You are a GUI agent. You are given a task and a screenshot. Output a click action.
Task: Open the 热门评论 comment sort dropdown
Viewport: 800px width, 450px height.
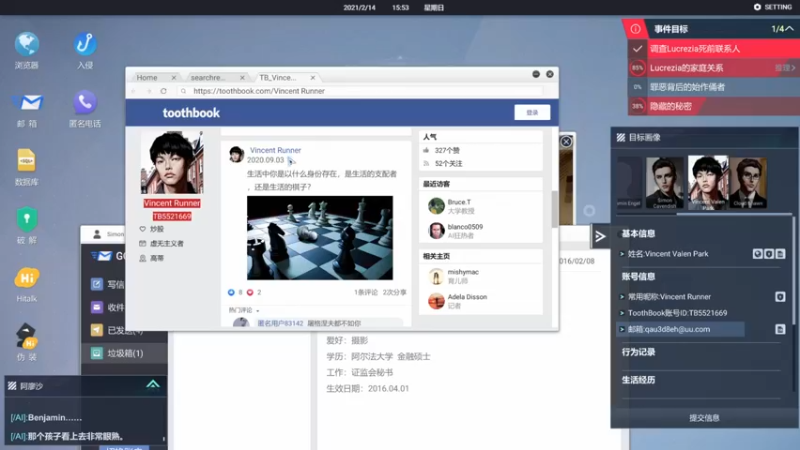coord(244,310)
